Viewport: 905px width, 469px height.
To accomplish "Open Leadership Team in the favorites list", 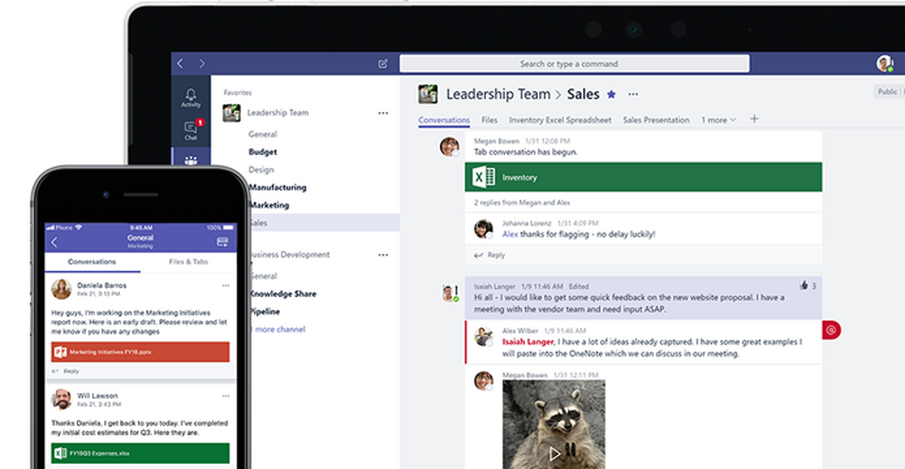I will (x=278, y=113).
